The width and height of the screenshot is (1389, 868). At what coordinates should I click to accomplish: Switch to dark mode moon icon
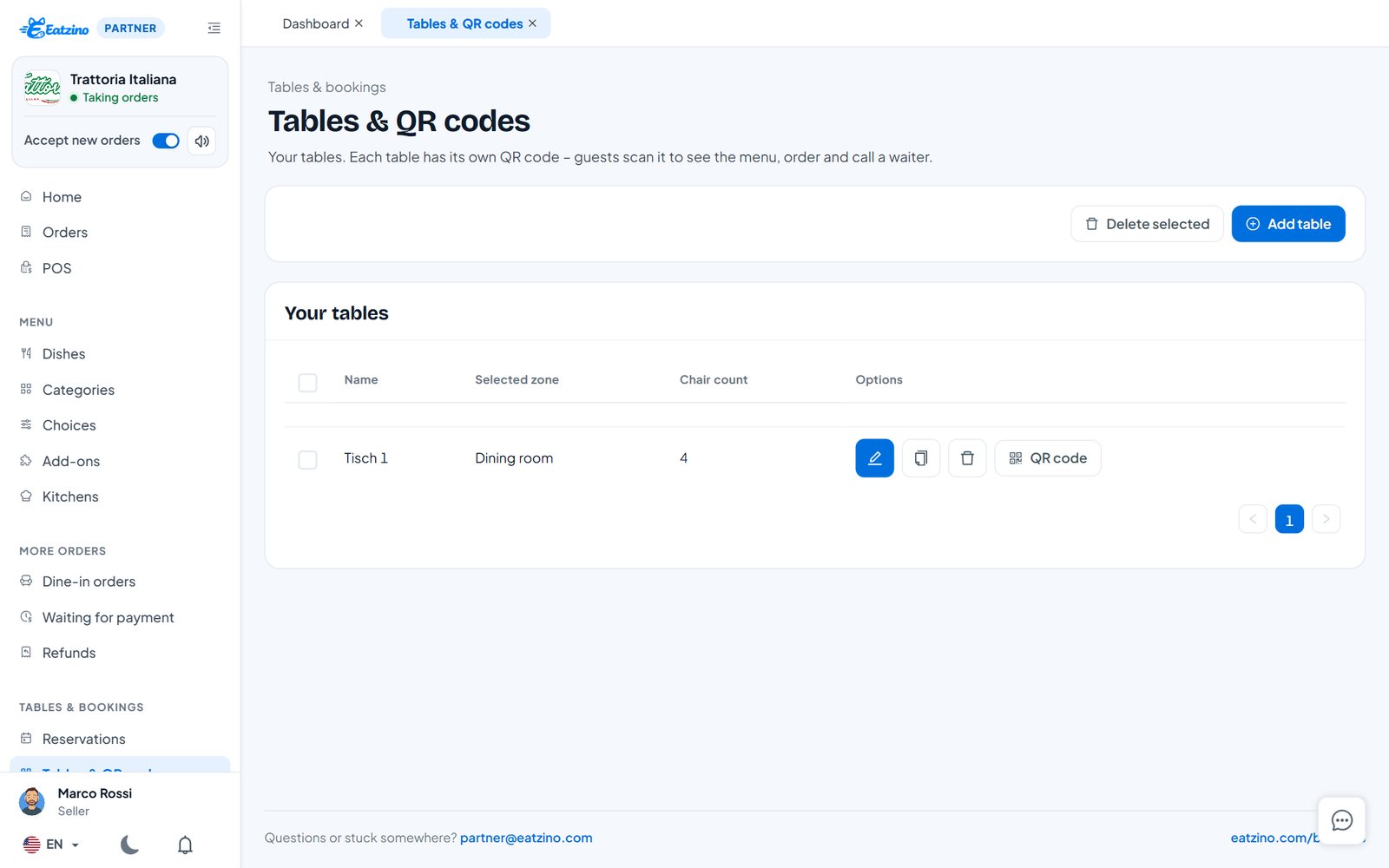click(x=129, y=845)
